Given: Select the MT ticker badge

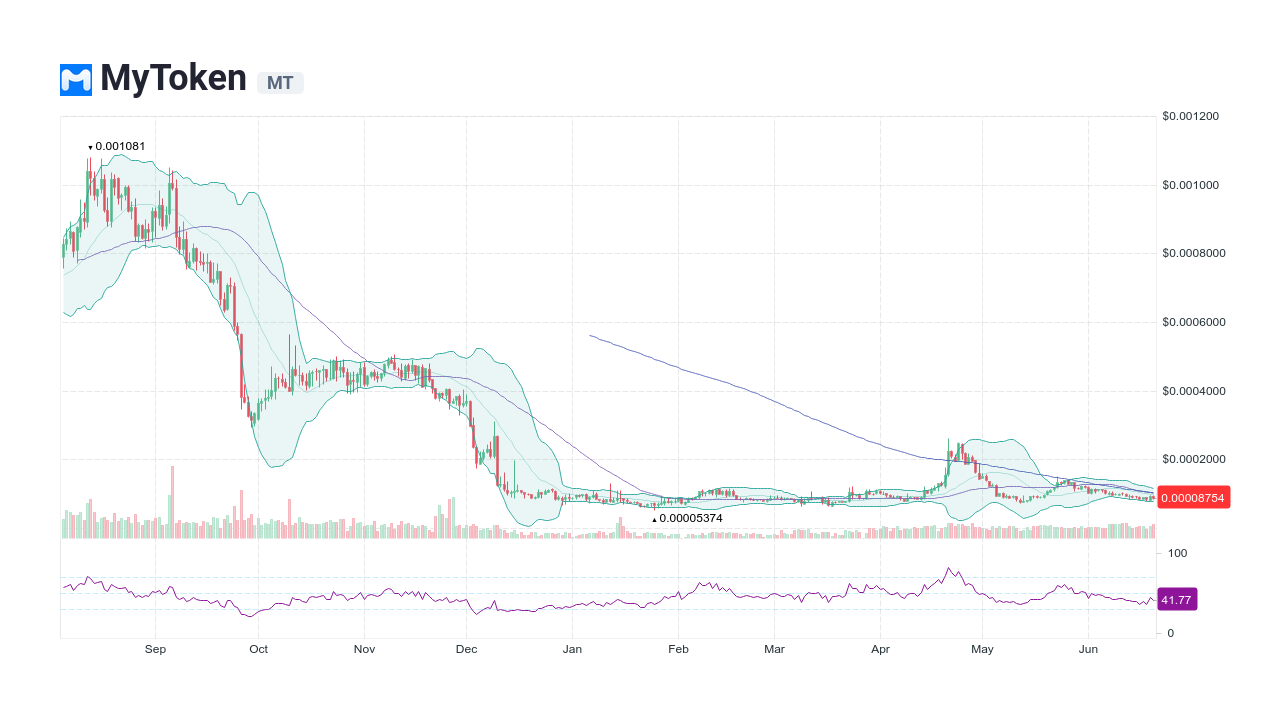Looking at the screenshot, I should point(280,83).
